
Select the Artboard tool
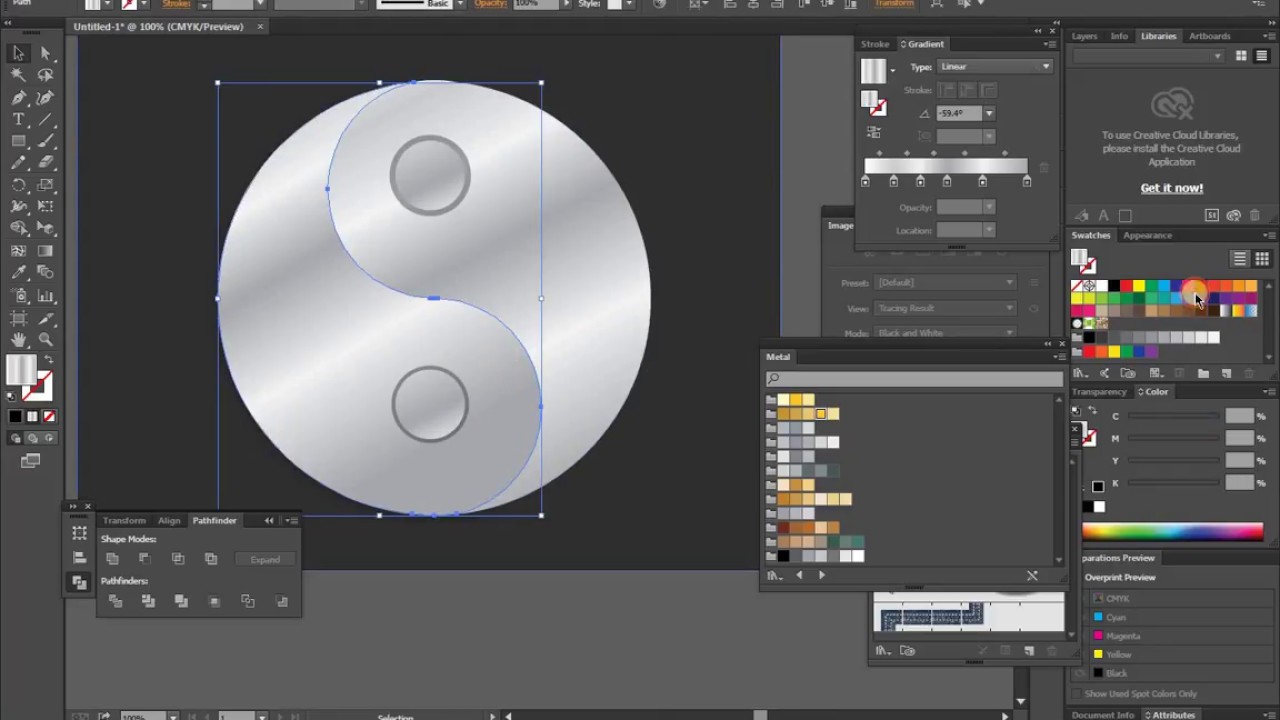[18, 318]
